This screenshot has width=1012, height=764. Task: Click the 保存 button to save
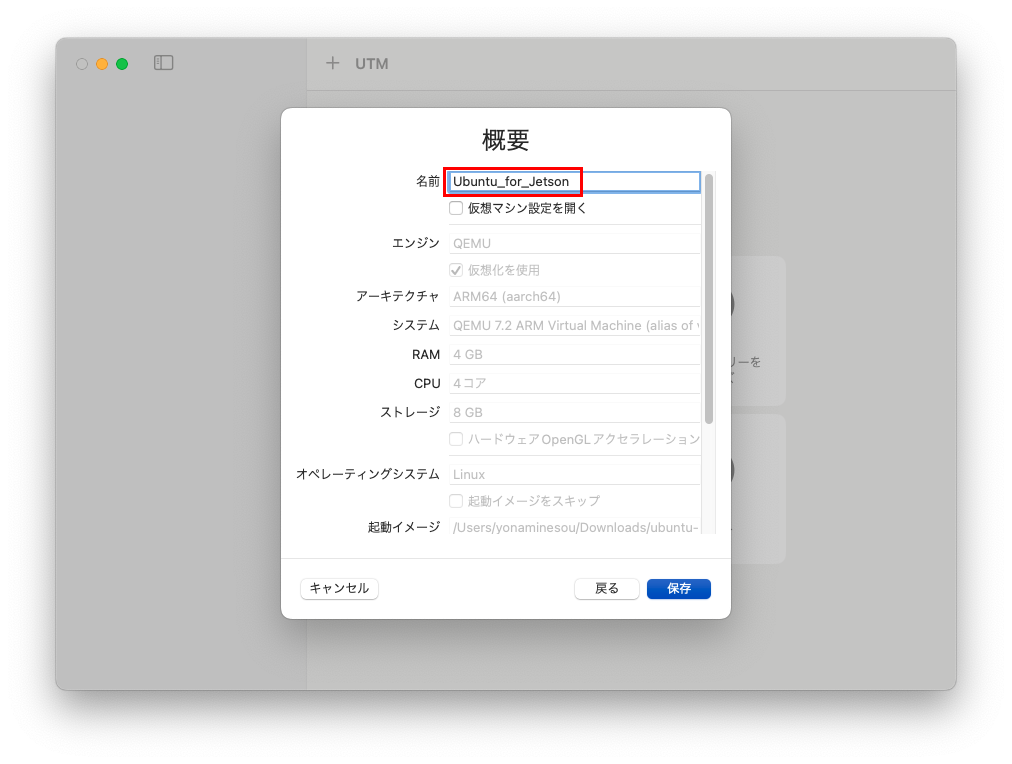[x=678, y=588]
